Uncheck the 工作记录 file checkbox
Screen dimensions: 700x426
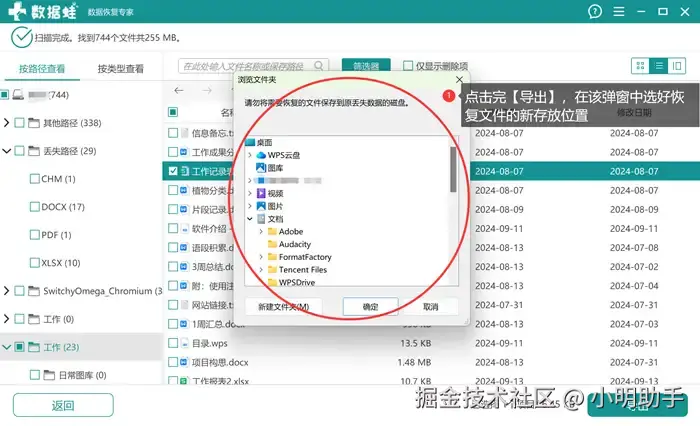pyautogui.click(x=173, y=171)
